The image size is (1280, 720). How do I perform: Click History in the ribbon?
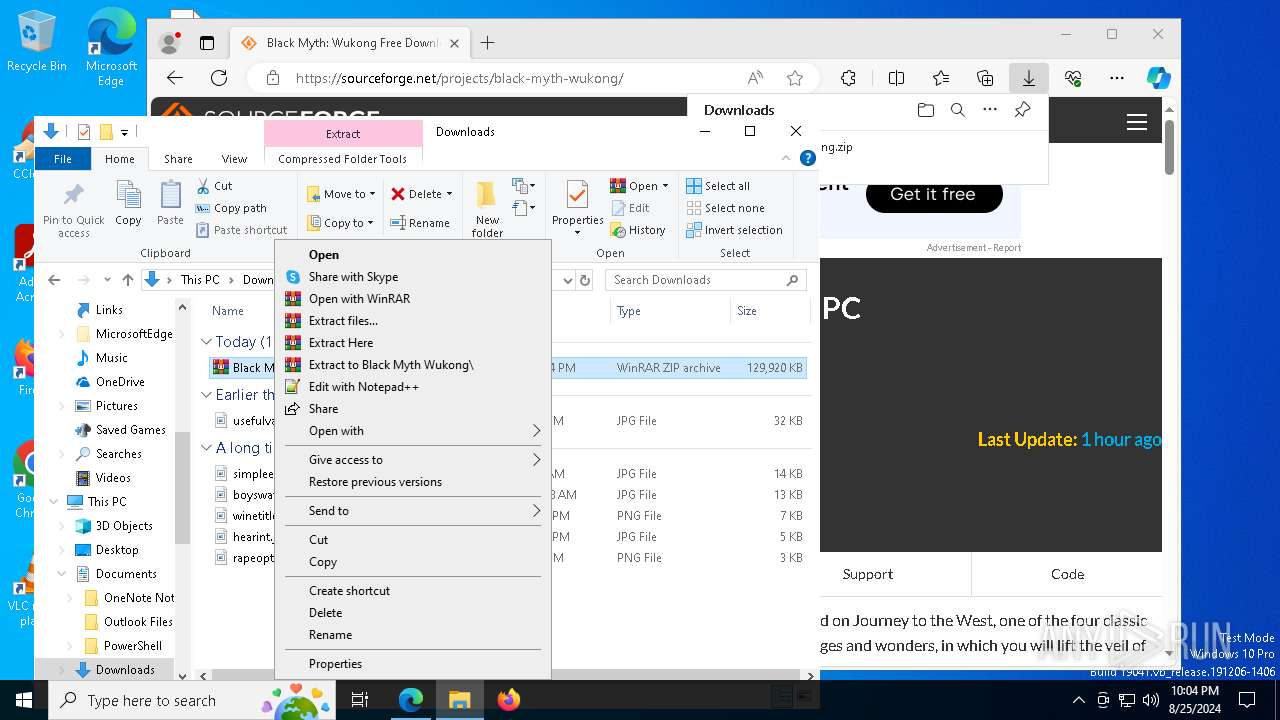(637, 230)
